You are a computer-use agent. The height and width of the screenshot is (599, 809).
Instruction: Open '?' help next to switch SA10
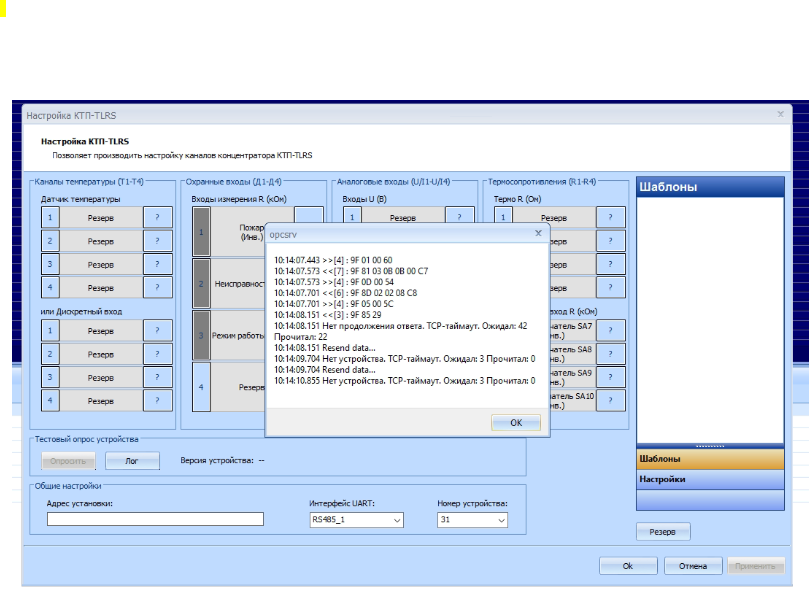click(x=611, y=400)
